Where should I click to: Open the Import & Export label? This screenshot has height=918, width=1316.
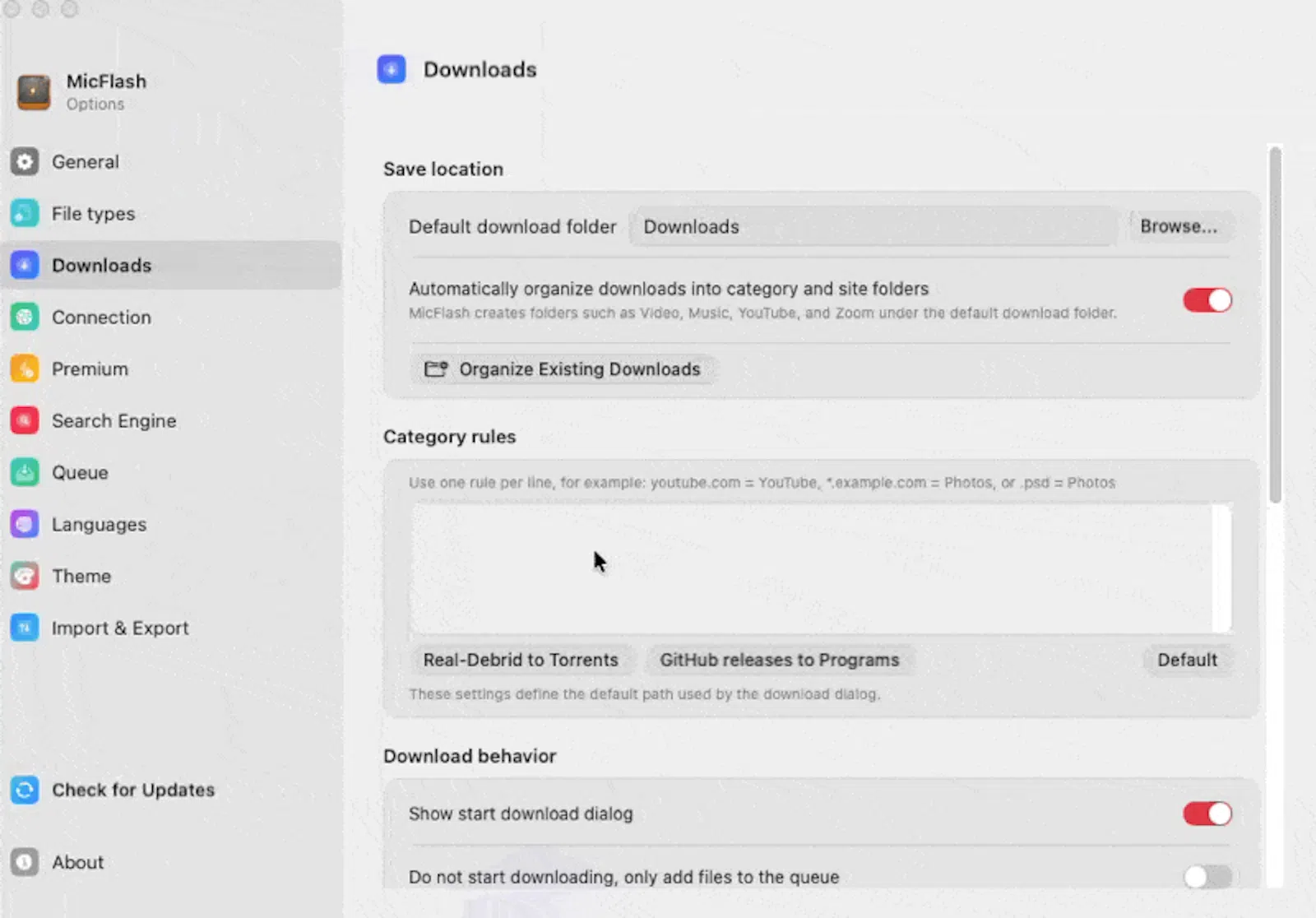120,628
